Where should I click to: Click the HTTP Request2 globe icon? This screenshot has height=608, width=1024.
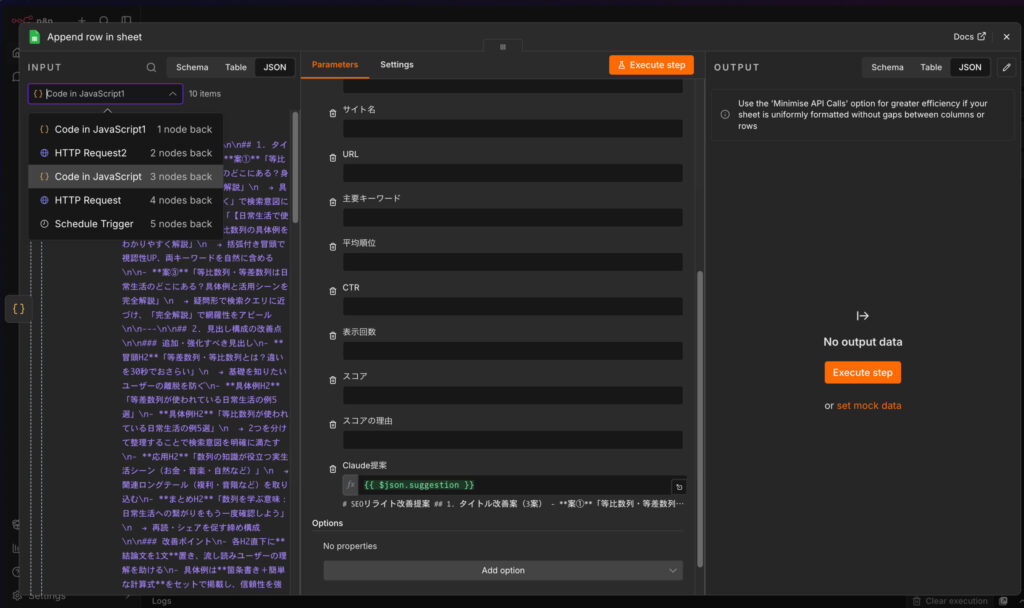44,153
